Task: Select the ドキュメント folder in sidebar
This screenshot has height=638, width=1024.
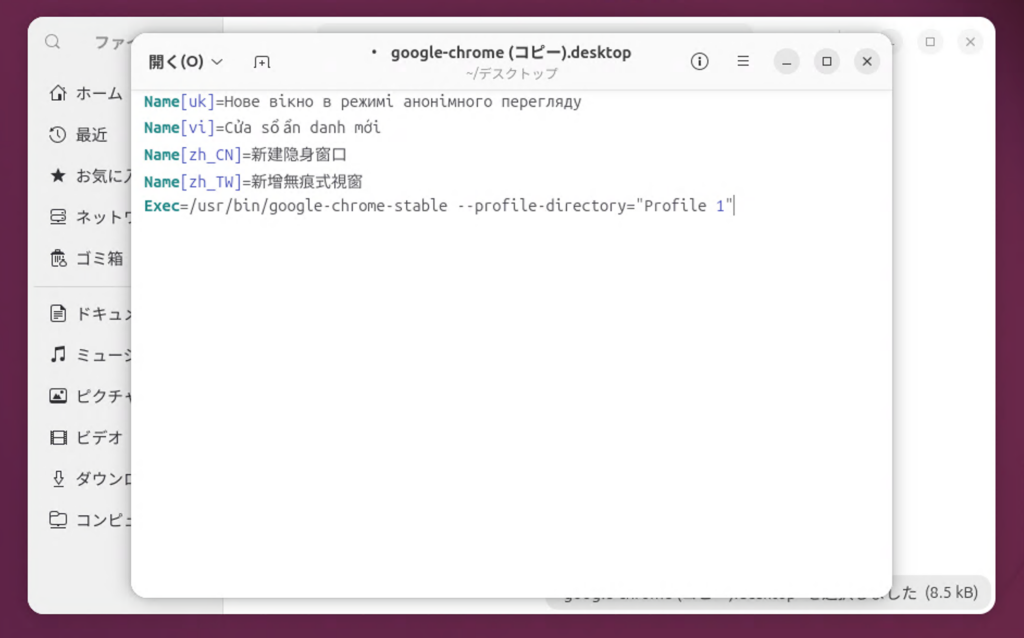Action: 90,313
